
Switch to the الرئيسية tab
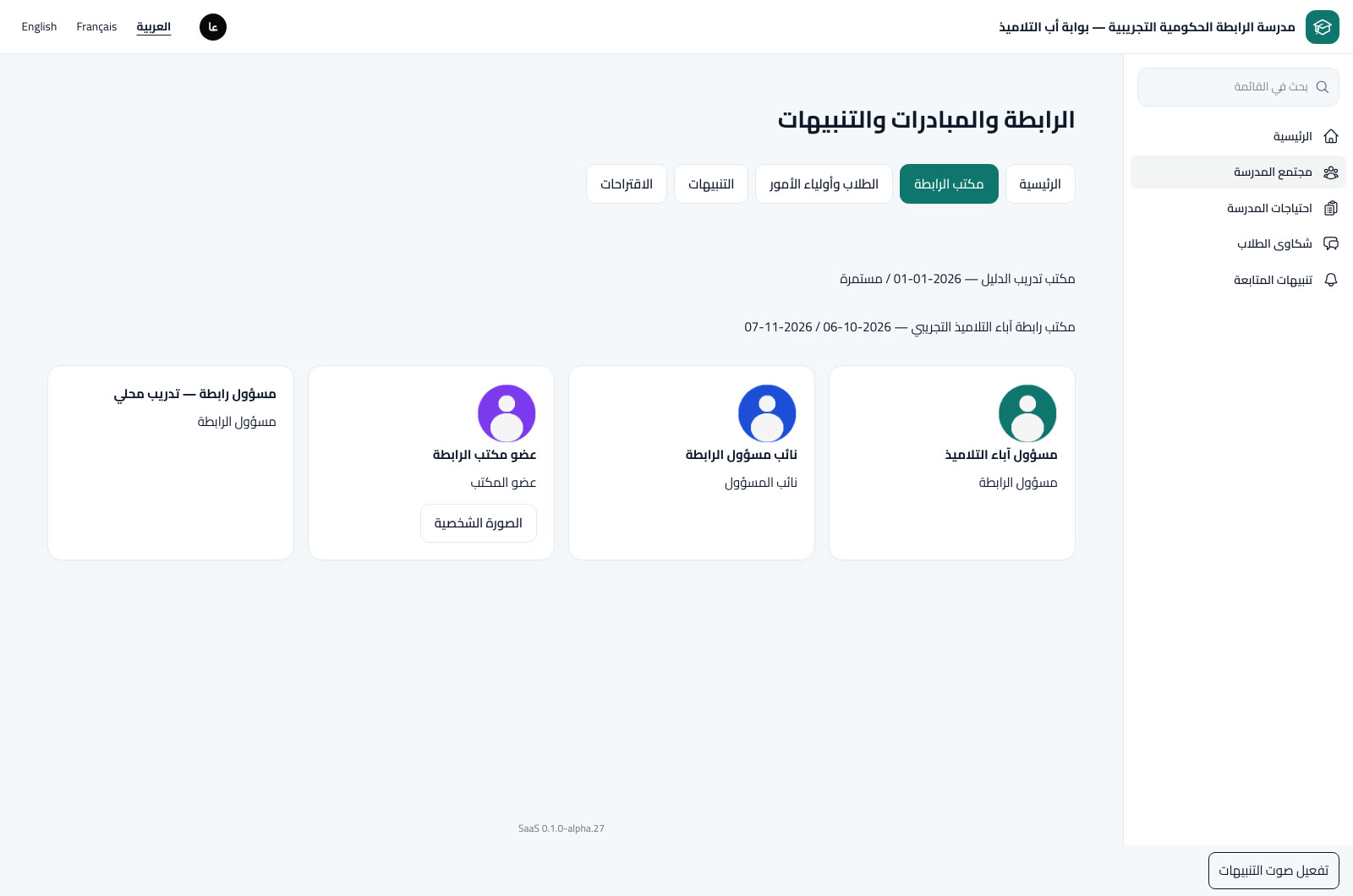pos(1040,184)
